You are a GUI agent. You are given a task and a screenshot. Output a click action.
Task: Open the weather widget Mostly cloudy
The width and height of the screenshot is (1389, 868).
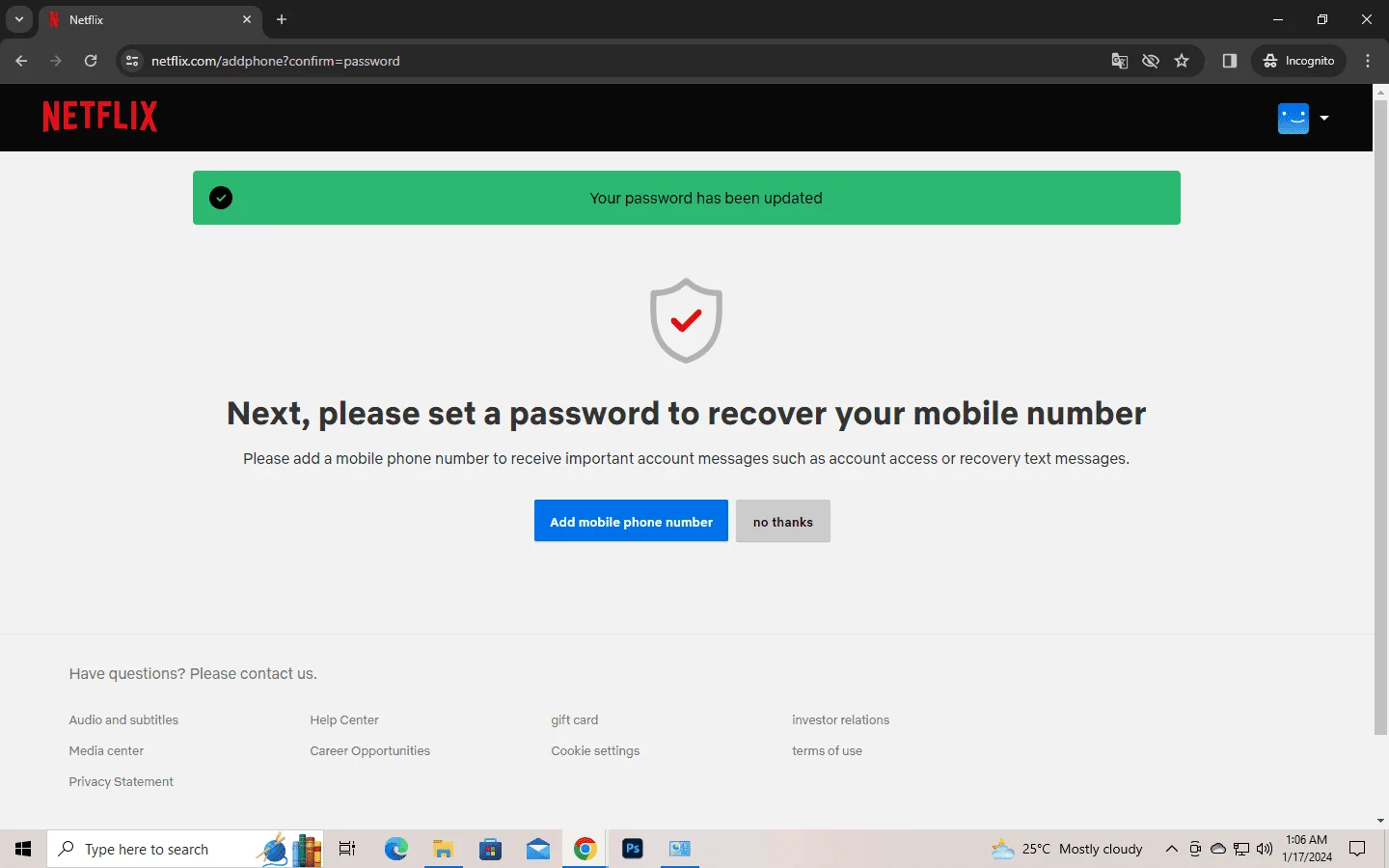point(1067,849)
